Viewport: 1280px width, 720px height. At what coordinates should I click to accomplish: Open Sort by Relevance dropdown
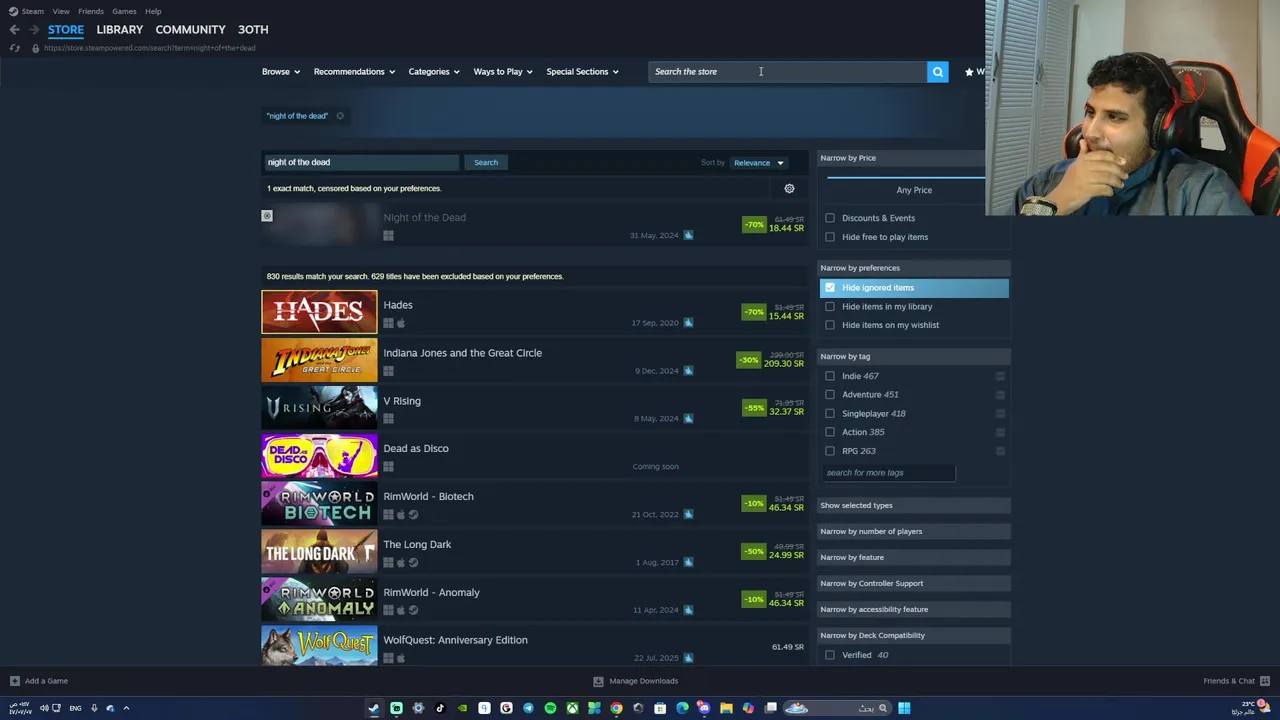pyautogui.click(x=759, y=163)
